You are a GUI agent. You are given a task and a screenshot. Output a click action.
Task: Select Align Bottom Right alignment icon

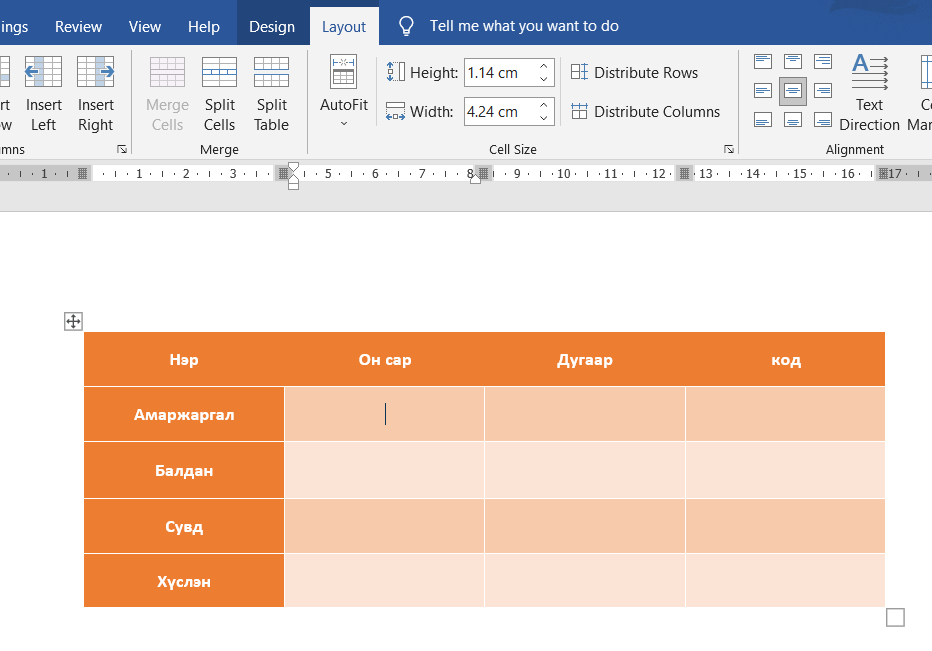click(823, 120)
